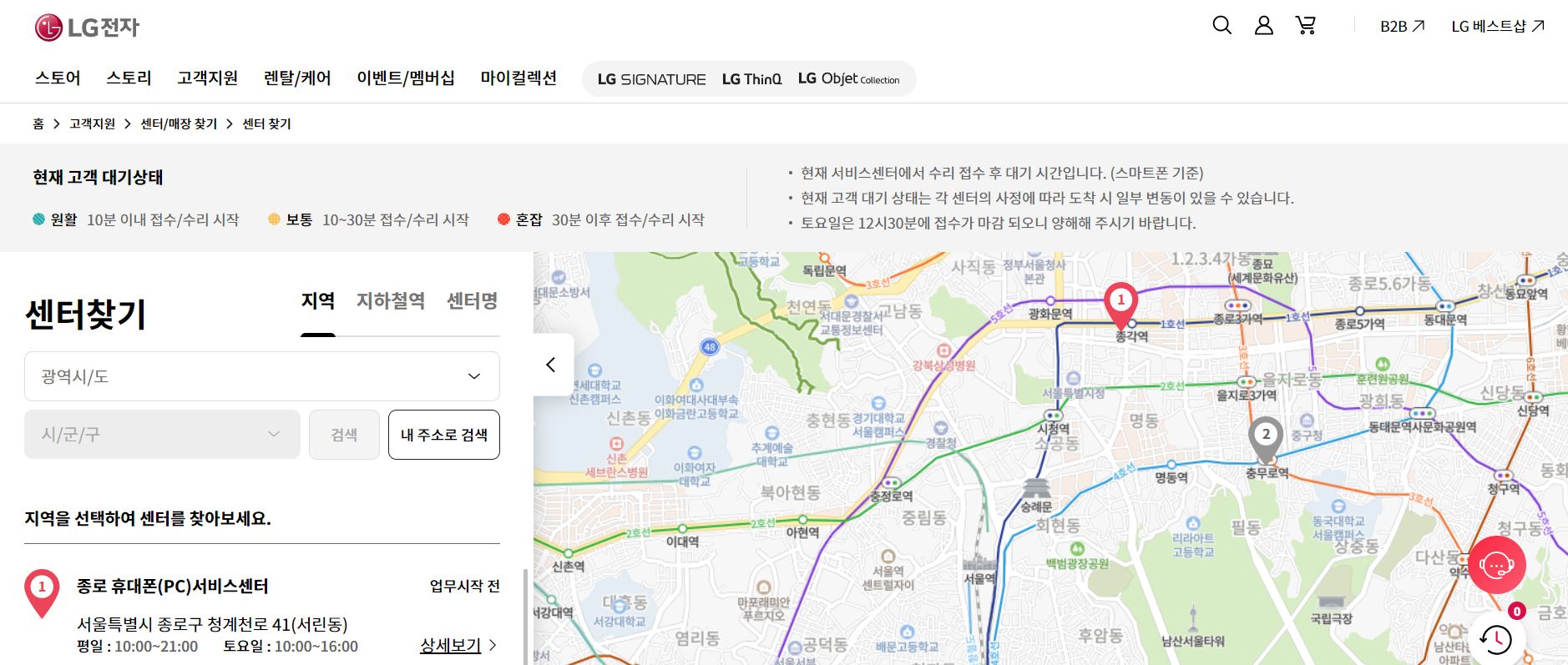Click the 센터 찾기 breadcrumb
The width and height of the screenshot is (1568, 665).
[x=266, y=123]
